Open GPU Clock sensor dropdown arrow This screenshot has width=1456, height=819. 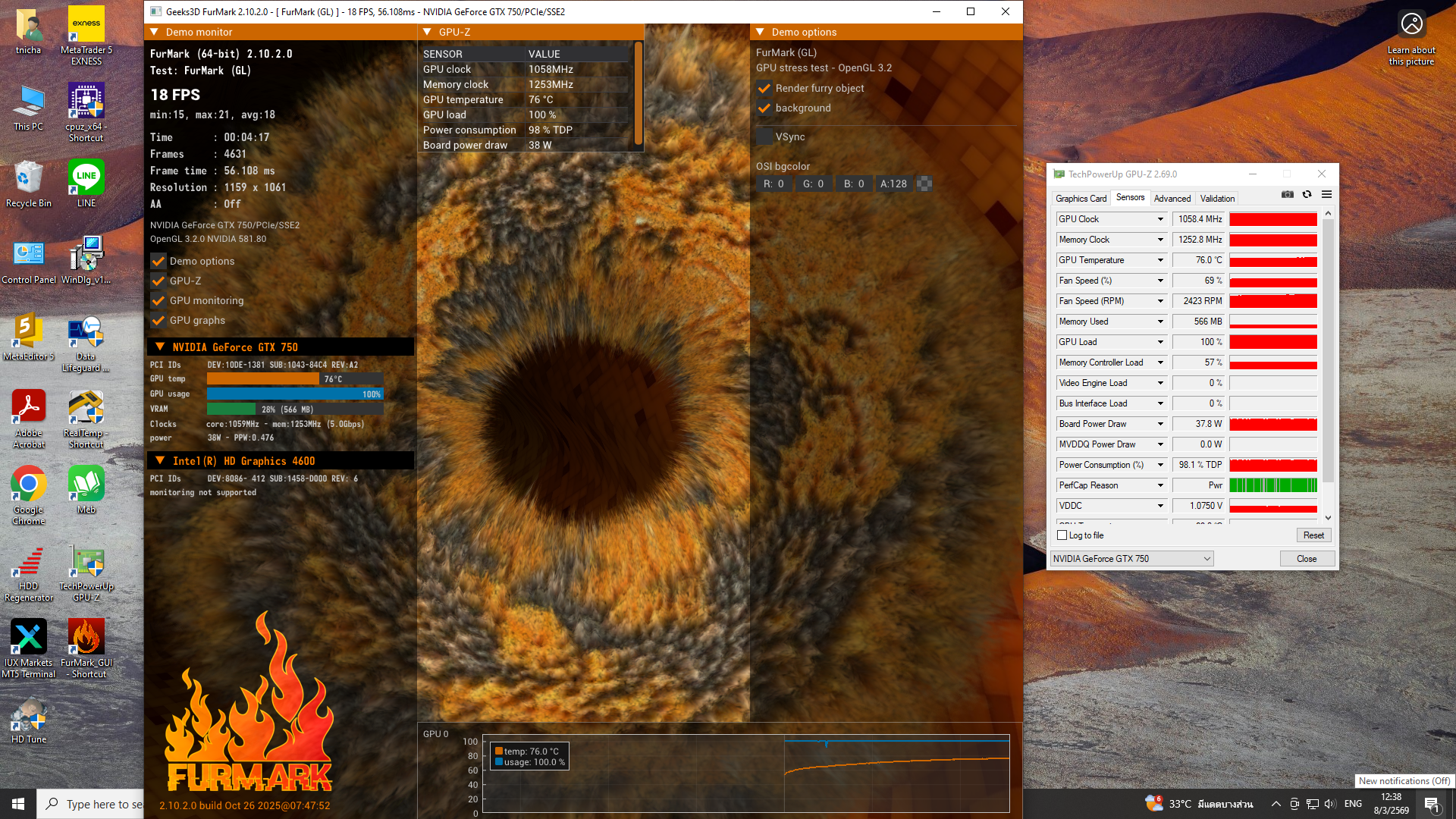click(1160, 219)
